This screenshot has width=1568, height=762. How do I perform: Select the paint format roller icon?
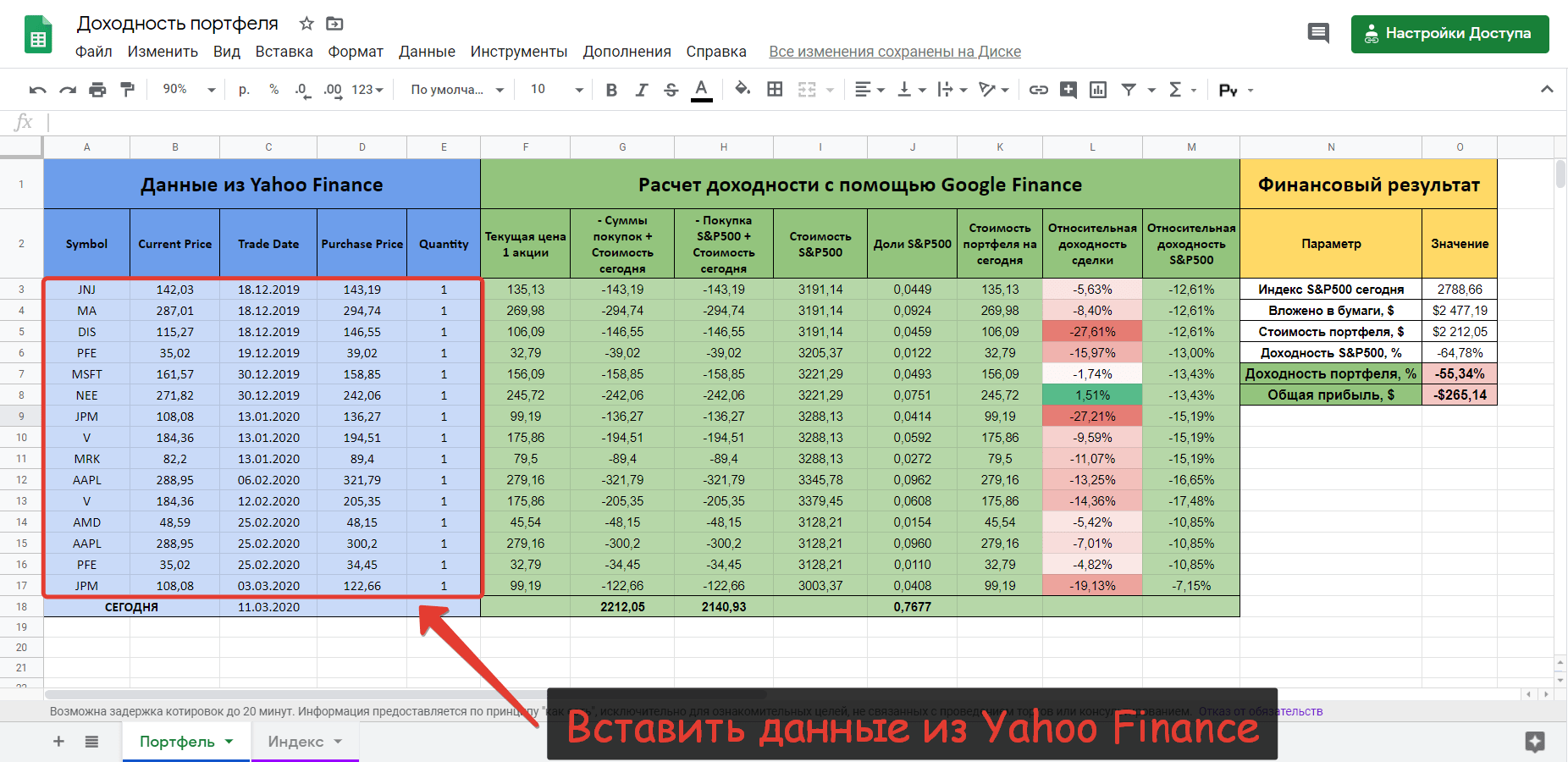coord(128,90)
